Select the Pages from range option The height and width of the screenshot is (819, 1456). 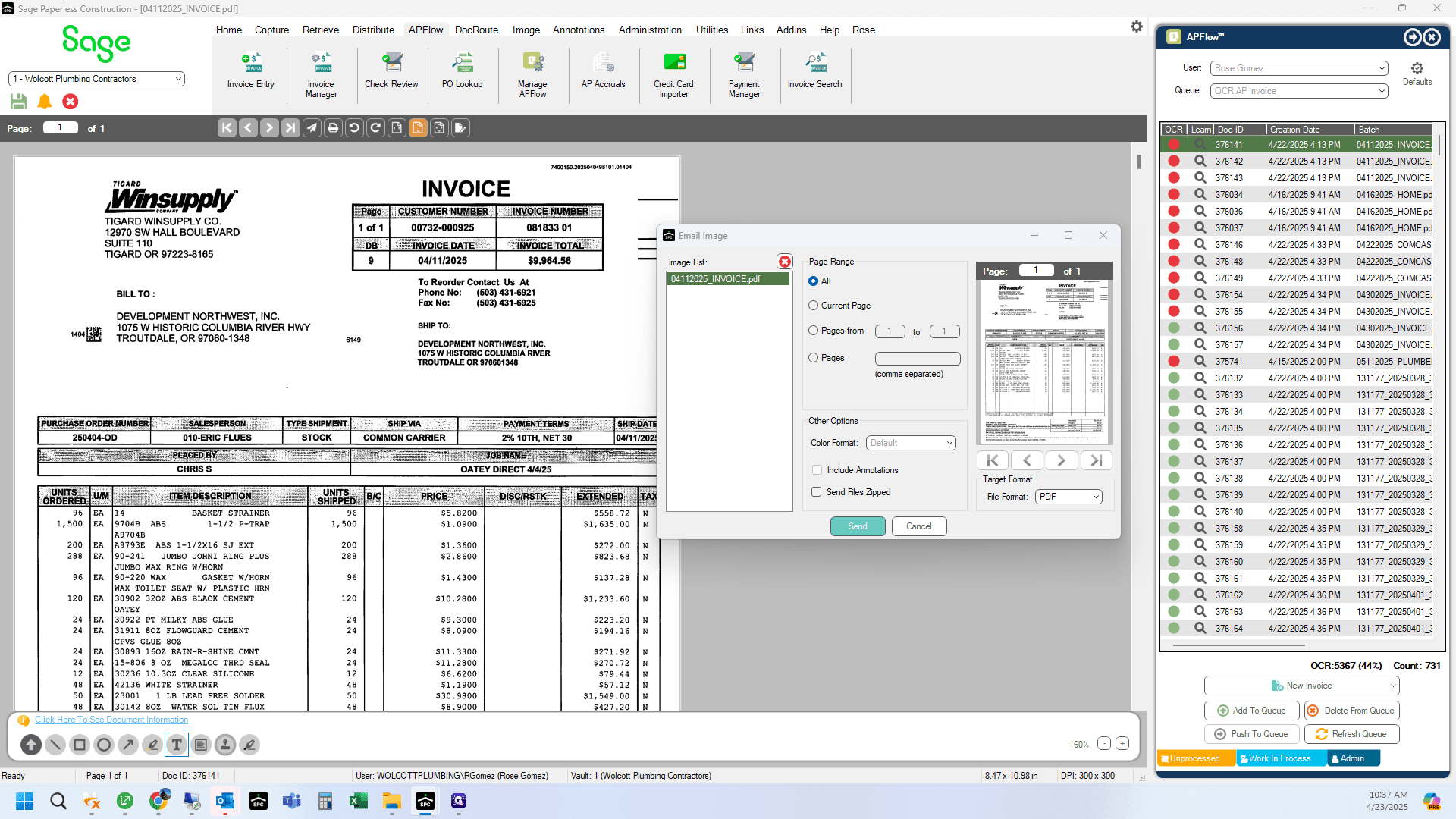coord(814,331)
